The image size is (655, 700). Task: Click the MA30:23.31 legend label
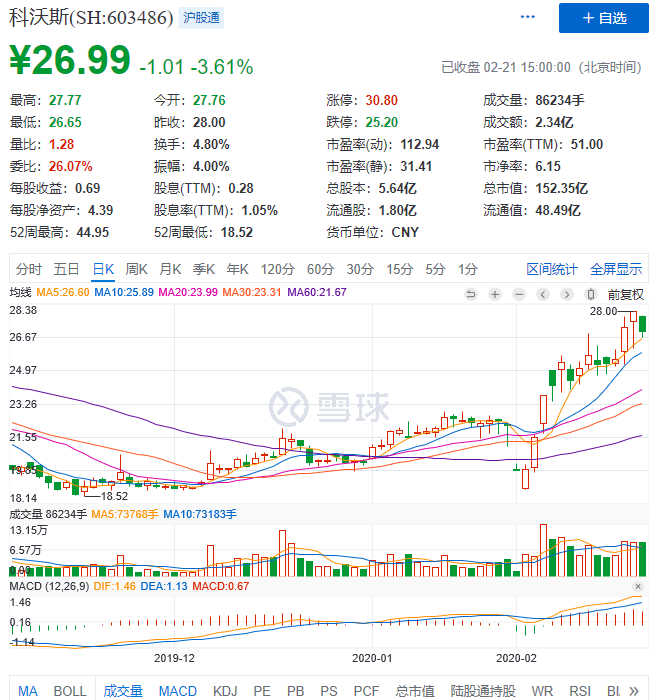[x=252, y=292]
